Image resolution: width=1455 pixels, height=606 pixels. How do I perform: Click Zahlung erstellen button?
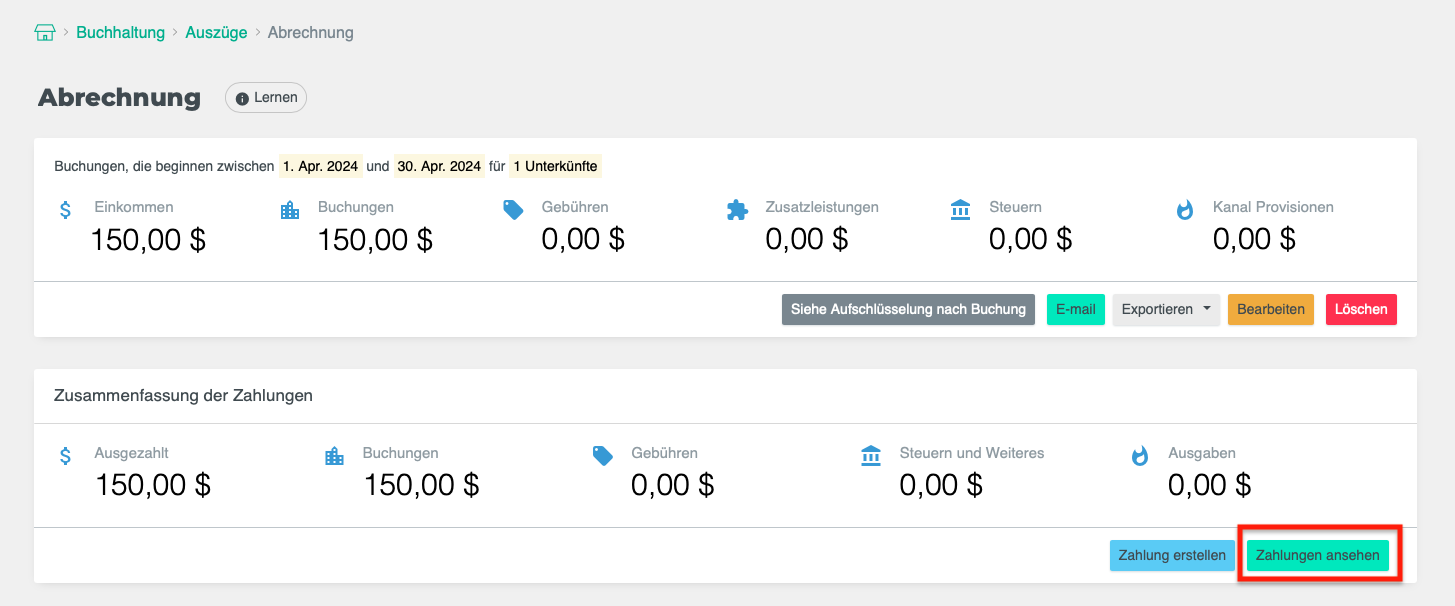[1172, 556]
